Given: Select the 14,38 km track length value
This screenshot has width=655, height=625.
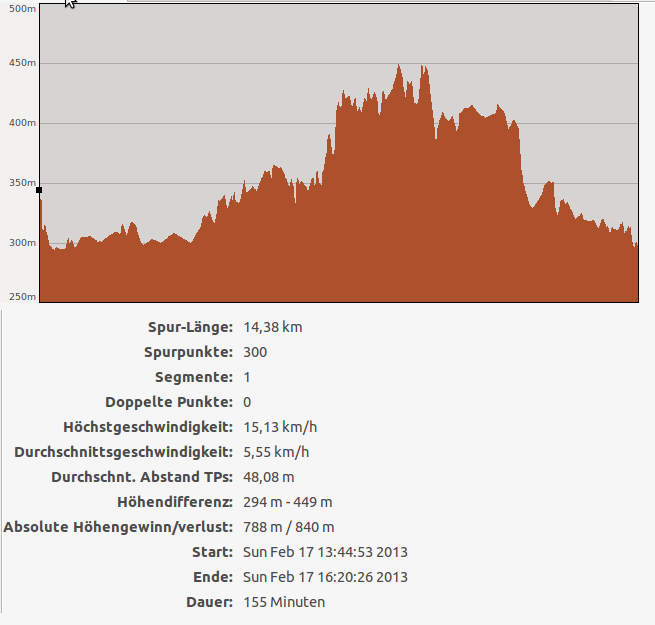Looking at the screenshot, I should click(x=272, y=327).
